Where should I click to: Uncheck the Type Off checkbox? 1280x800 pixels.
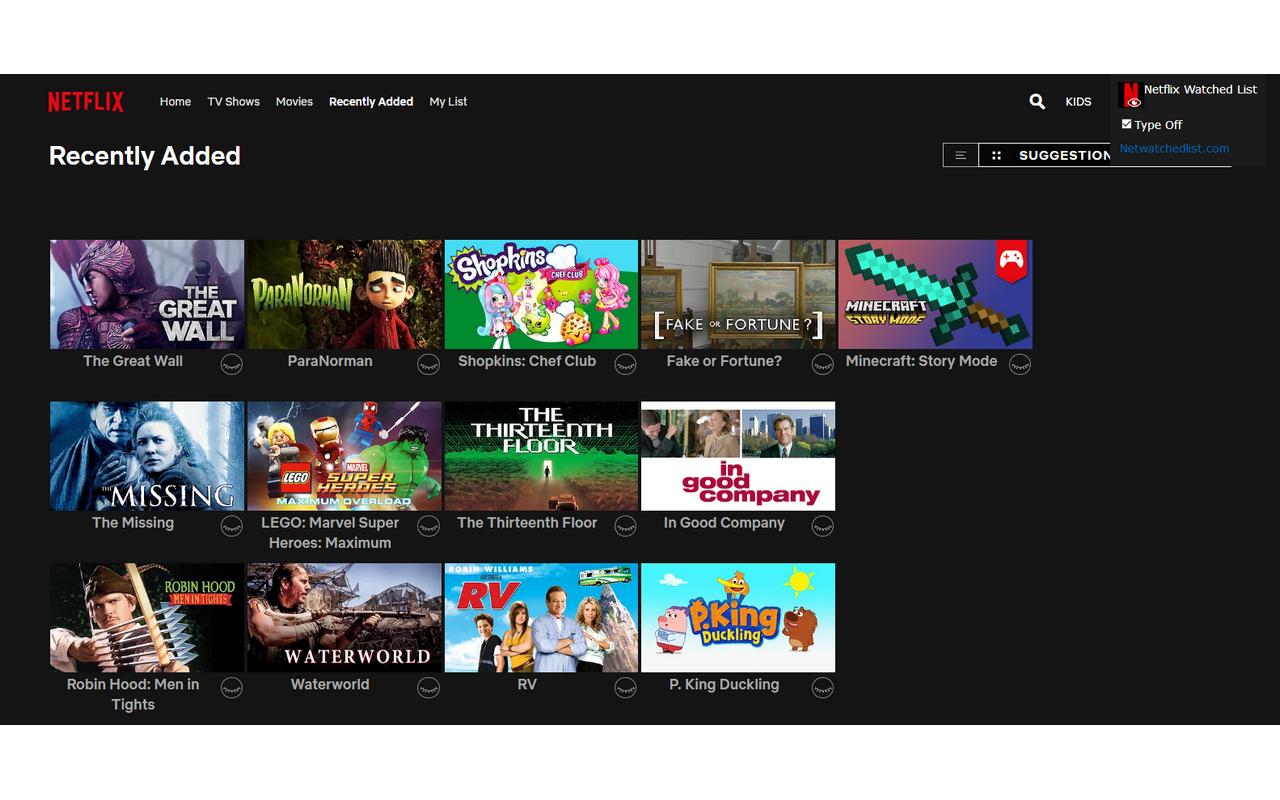(1127, 124)
